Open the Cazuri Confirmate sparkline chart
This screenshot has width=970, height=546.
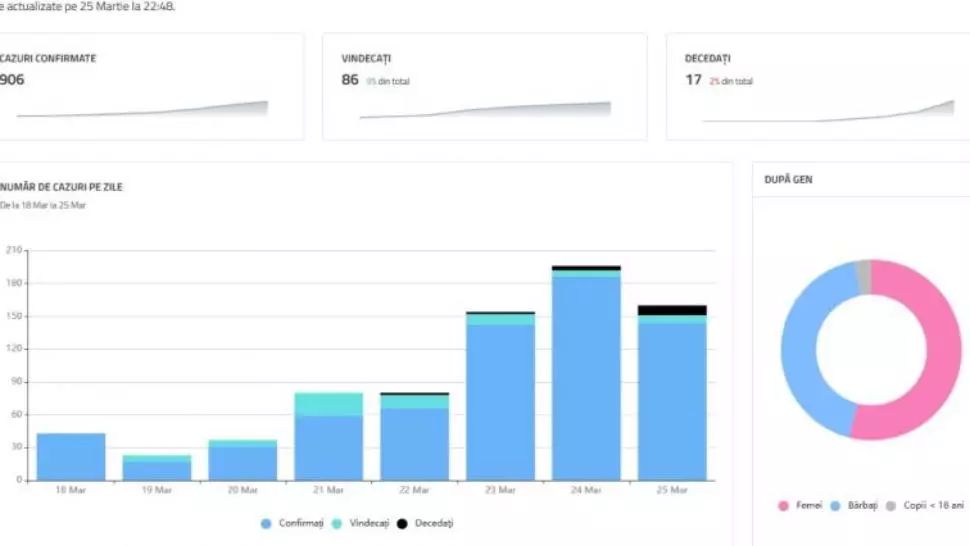pyautogui.click(x=142, y=109)
